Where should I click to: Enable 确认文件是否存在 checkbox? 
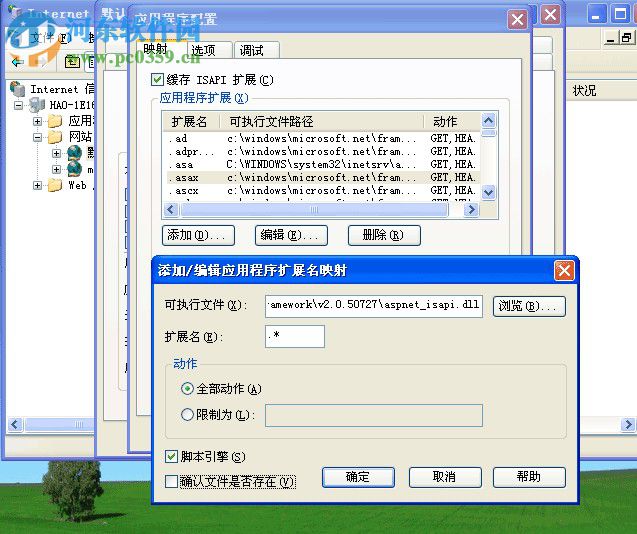171,482
